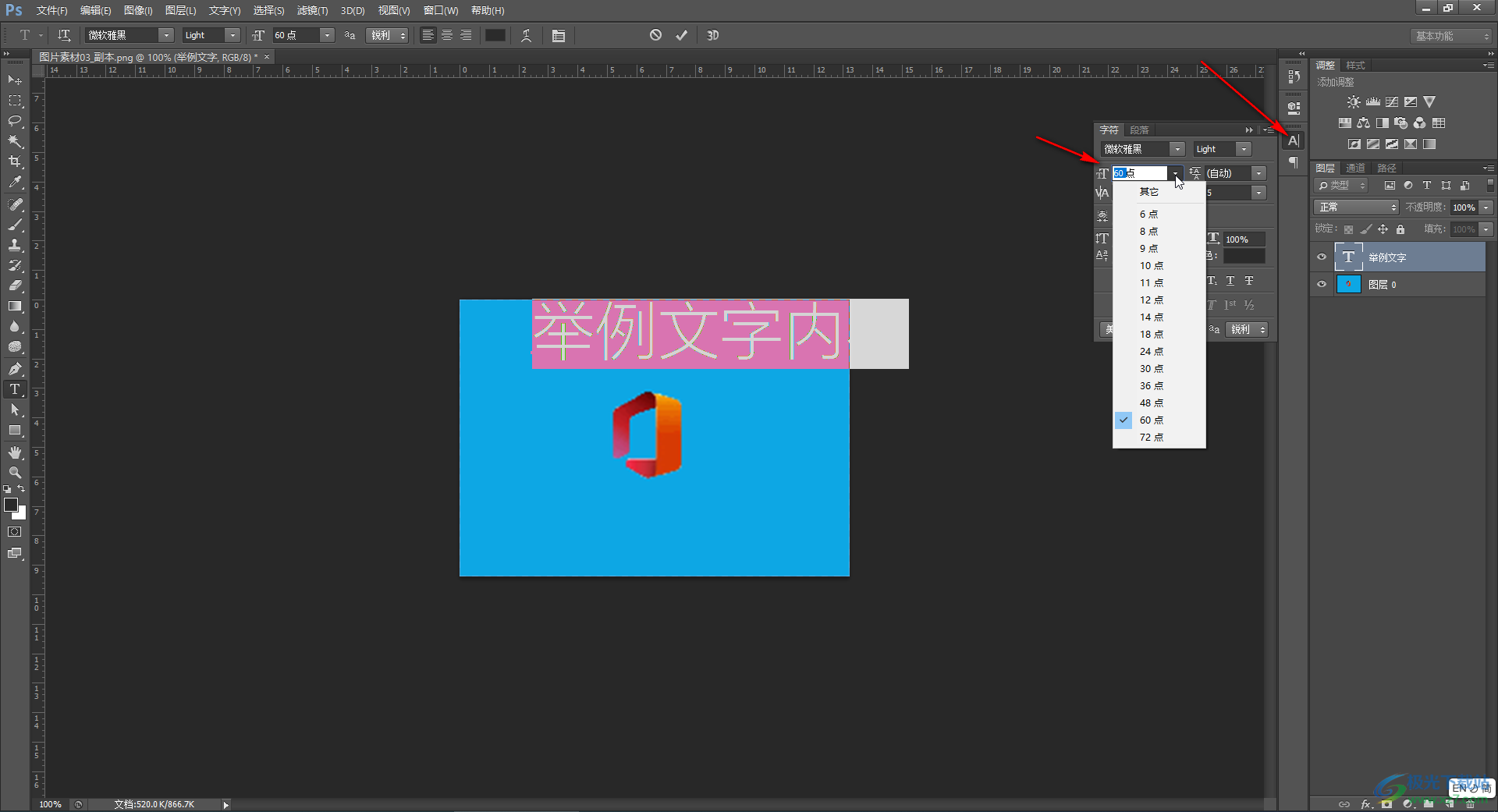Switch to the 路径 tab
Screen dimensions: 1498x812
point(1386,168)
